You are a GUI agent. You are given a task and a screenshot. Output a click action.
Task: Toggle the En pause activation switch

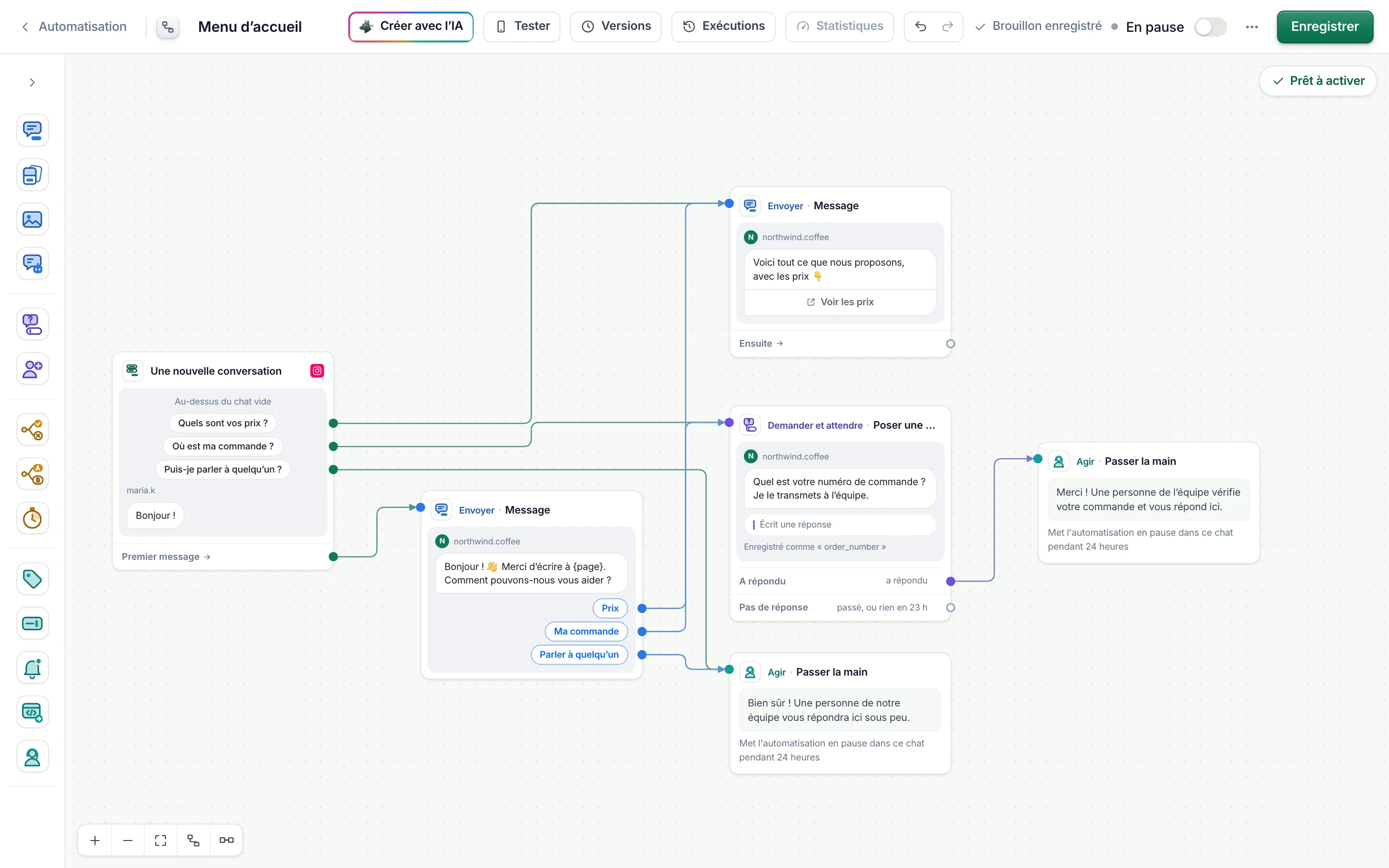[1211, 27]
